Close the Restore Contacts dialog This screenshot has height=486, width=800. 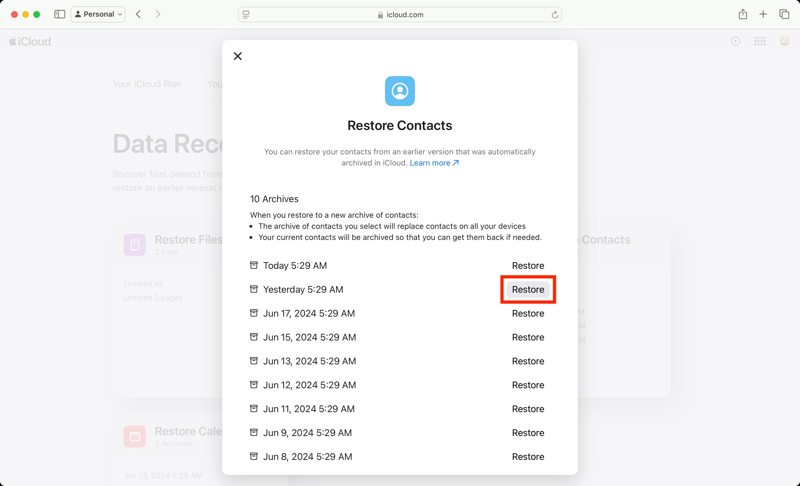(238, 56)
